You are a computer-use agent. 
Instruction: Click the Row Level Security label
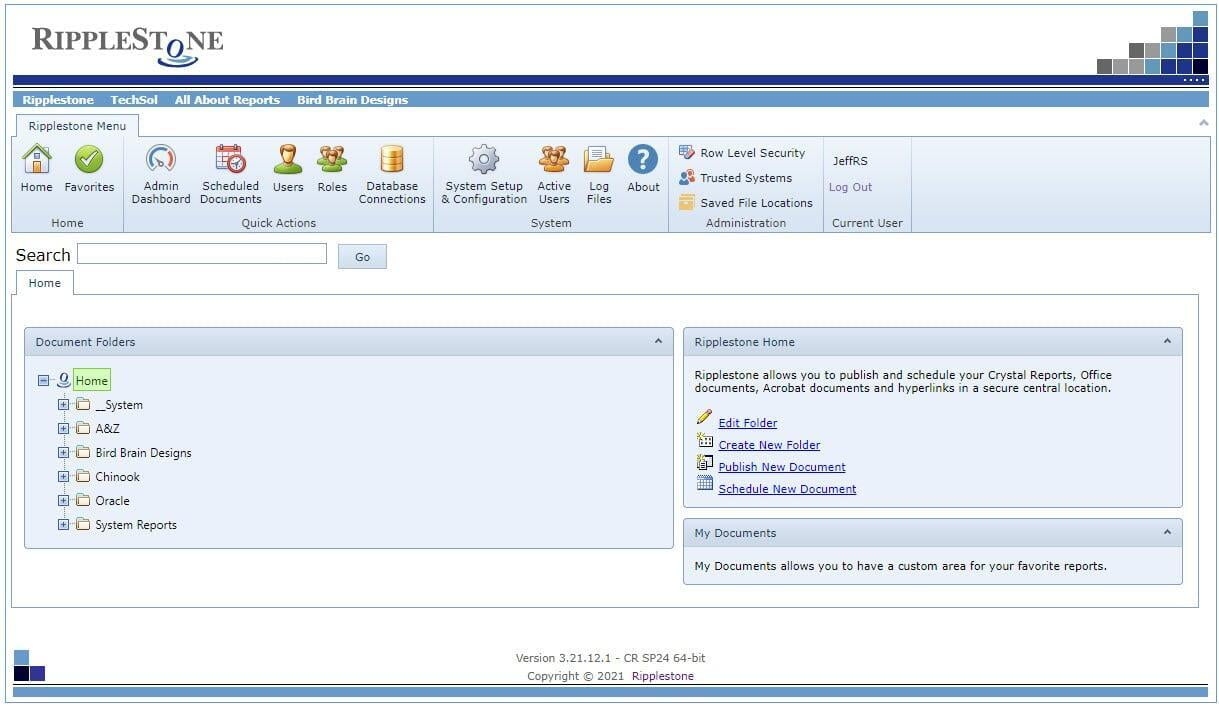[752, 153]
